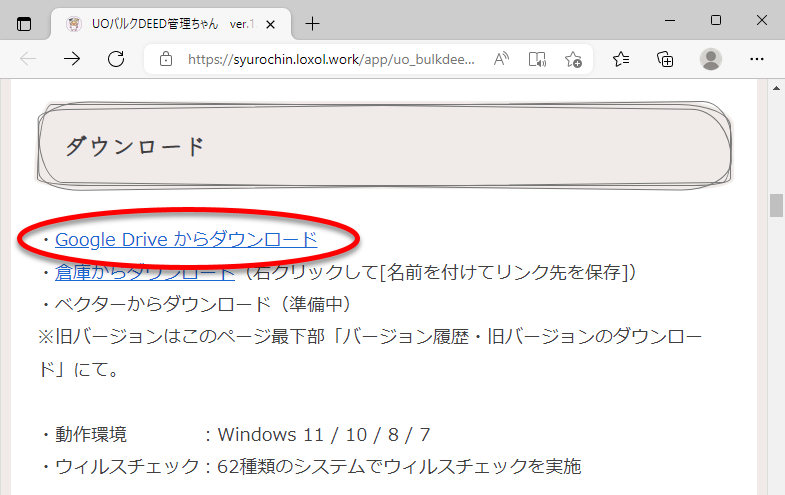
Task: Open a new browser tab
Action: [313, 23]
